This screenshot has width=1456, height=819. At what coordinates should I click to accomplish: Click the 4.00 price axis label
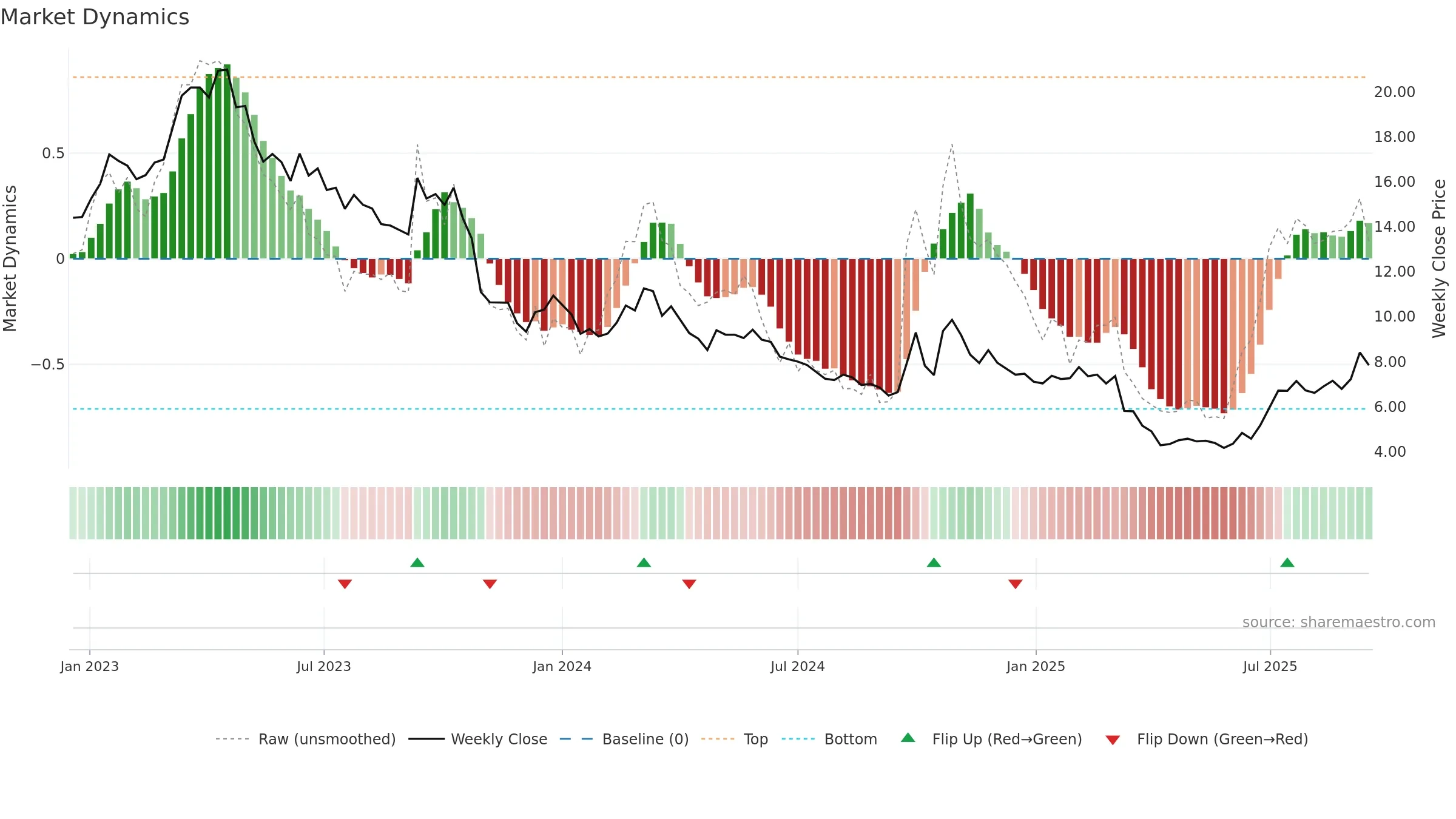tap(1390, 452)
